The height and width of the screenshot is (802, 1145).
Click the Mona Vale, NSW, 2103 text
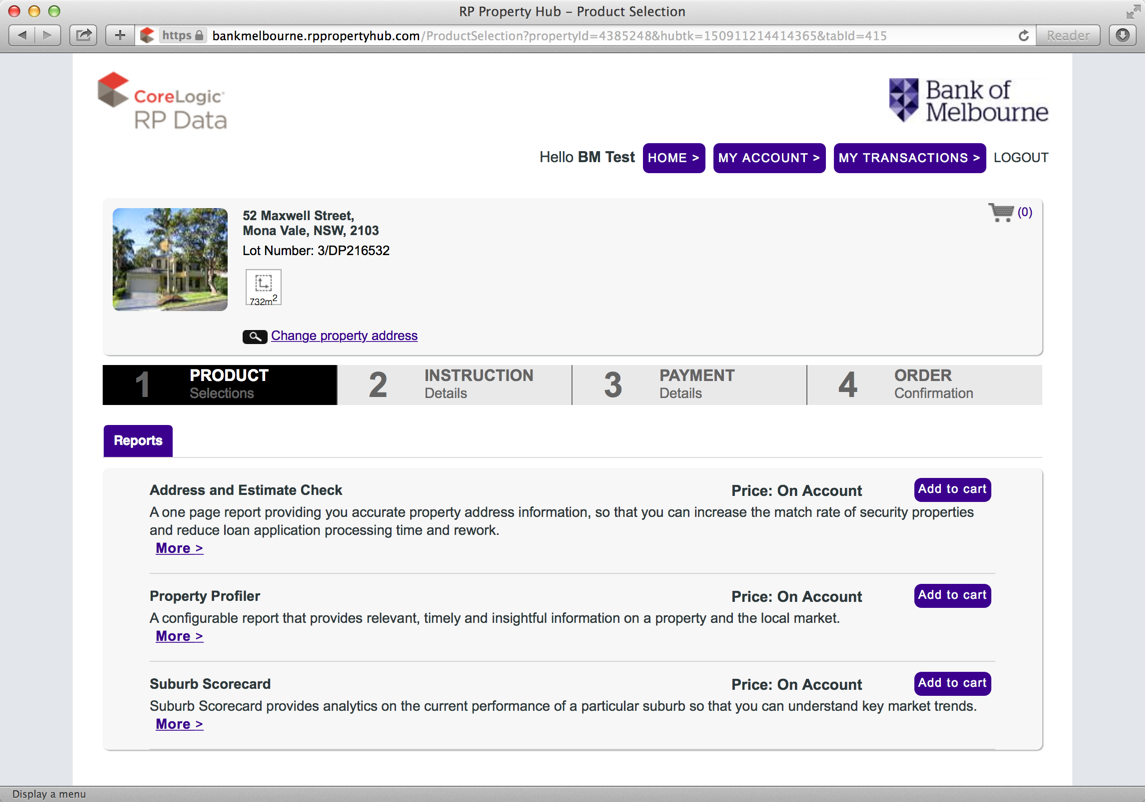pos(310,231)
